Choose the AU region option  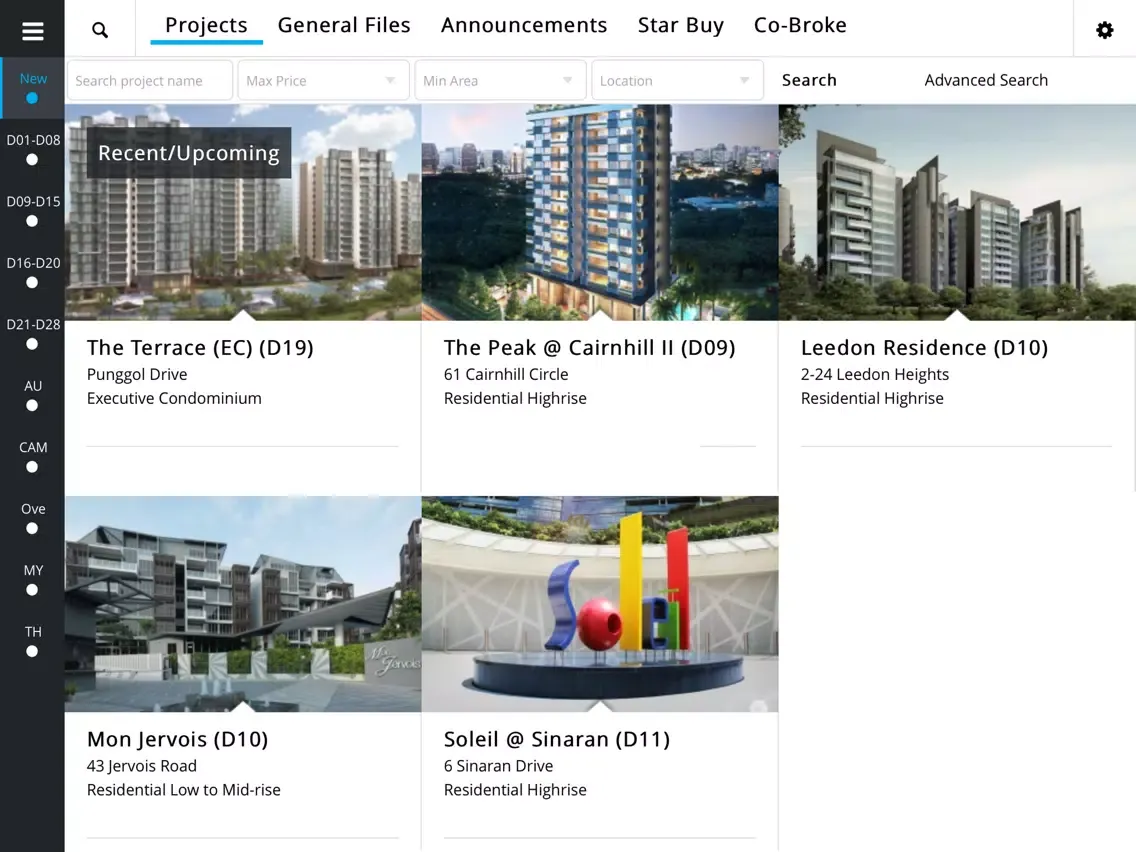(33, 395)
